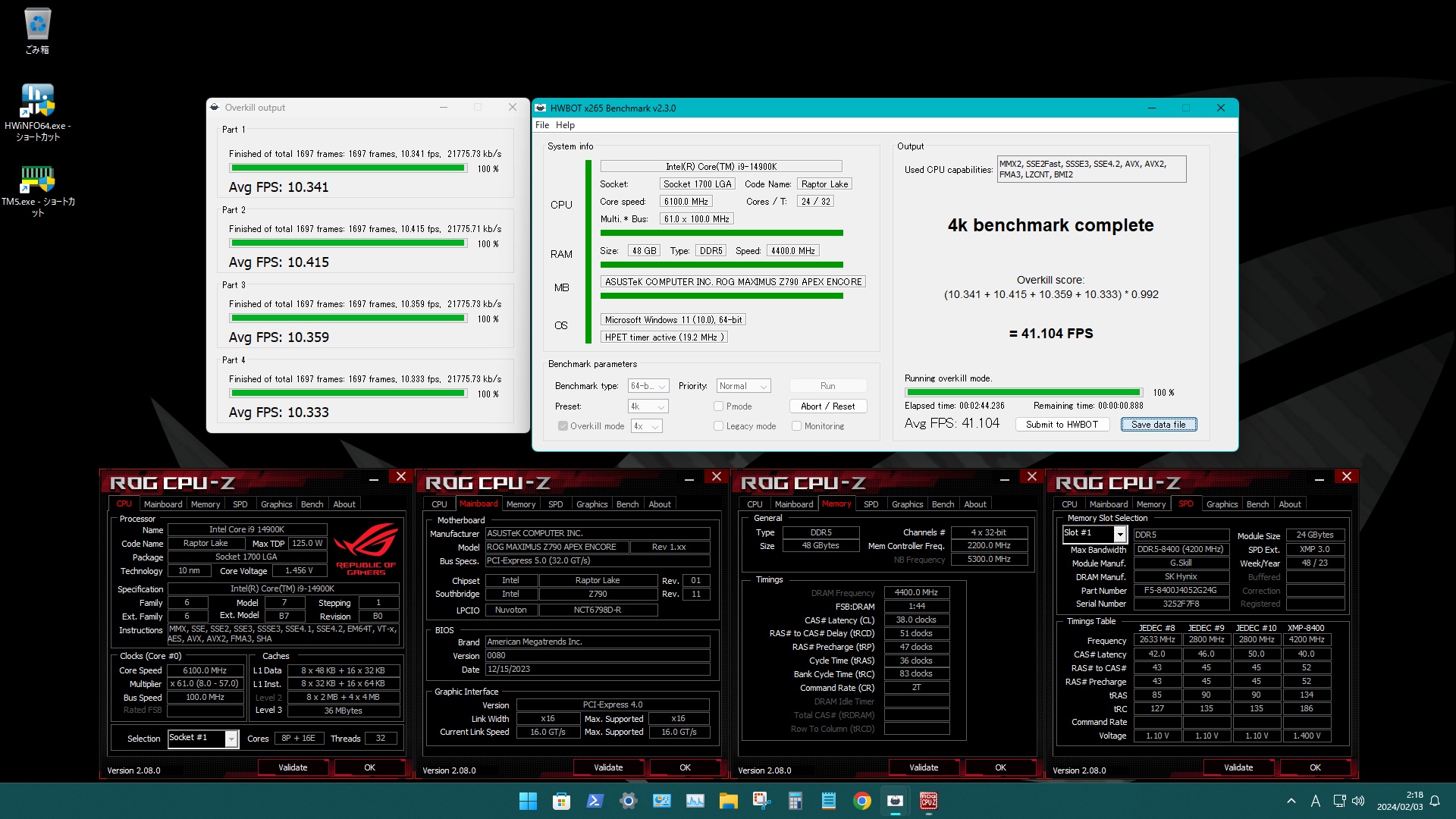Toggle the Overkill mode checkbox
This screenshot has height=819, width=1456.
[563, 426]
